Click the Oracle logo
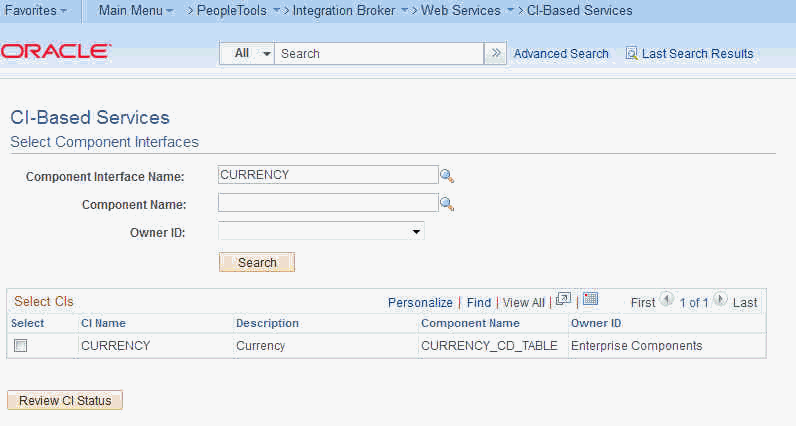This screenshot has height=426, width=796. tap(56, 51)
